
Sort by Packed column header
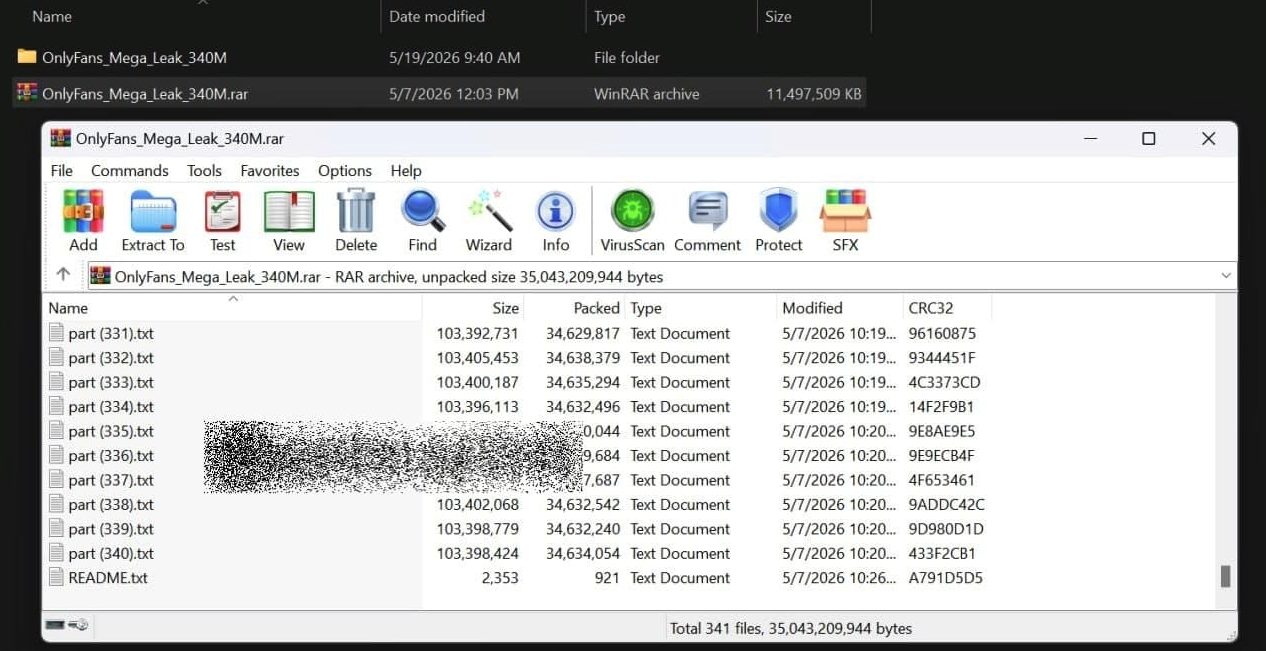575,308
